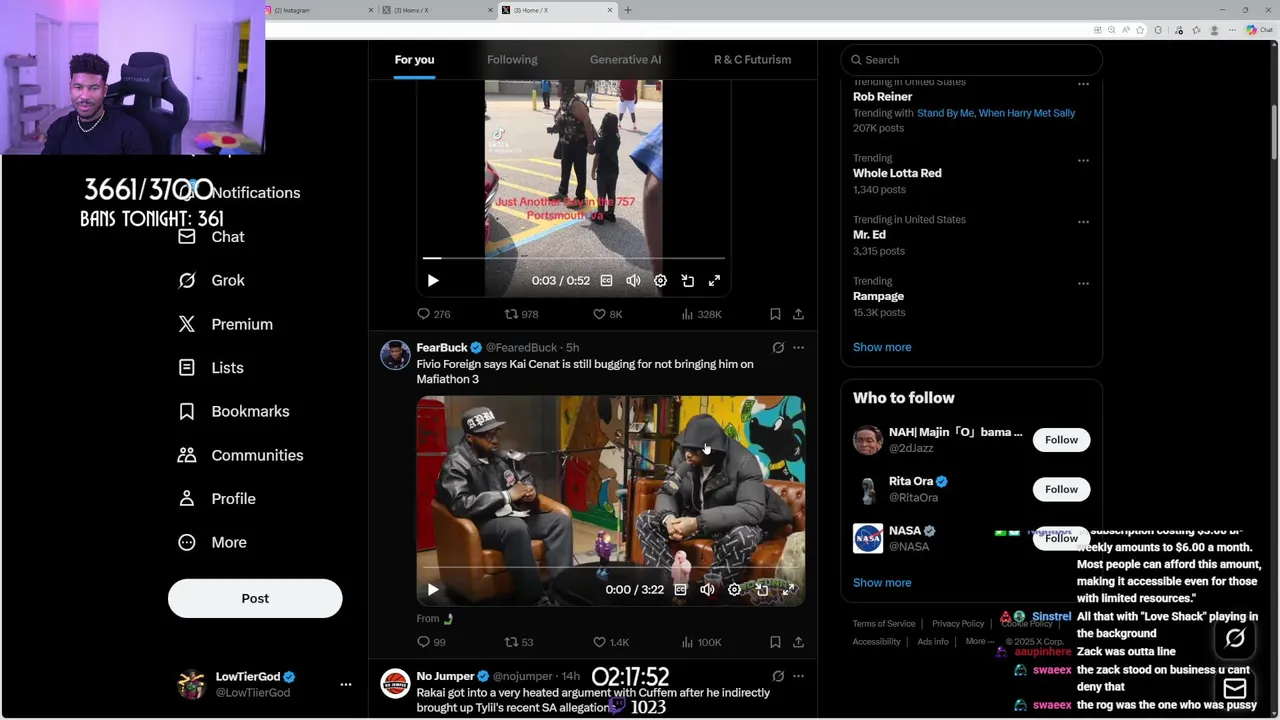Toggle captions on the Portsmouth video
The height and width of the screenshot is (720, 1280).
coord(606,281)
